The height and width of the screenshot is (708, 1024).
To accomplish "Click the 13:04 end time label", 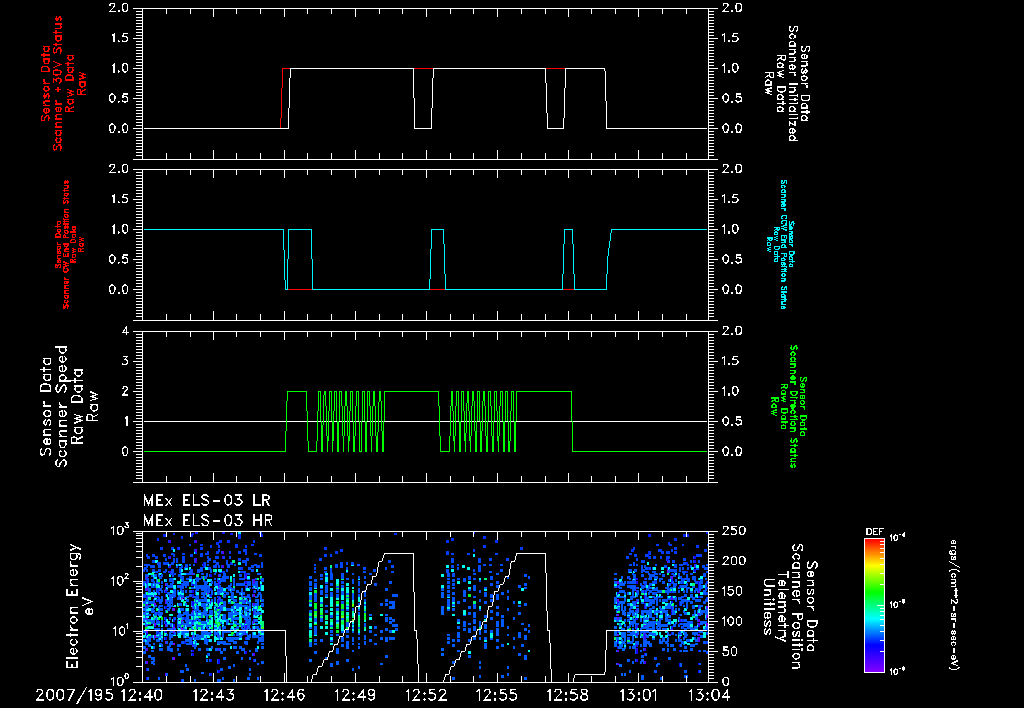I will (x=709, y=695).
